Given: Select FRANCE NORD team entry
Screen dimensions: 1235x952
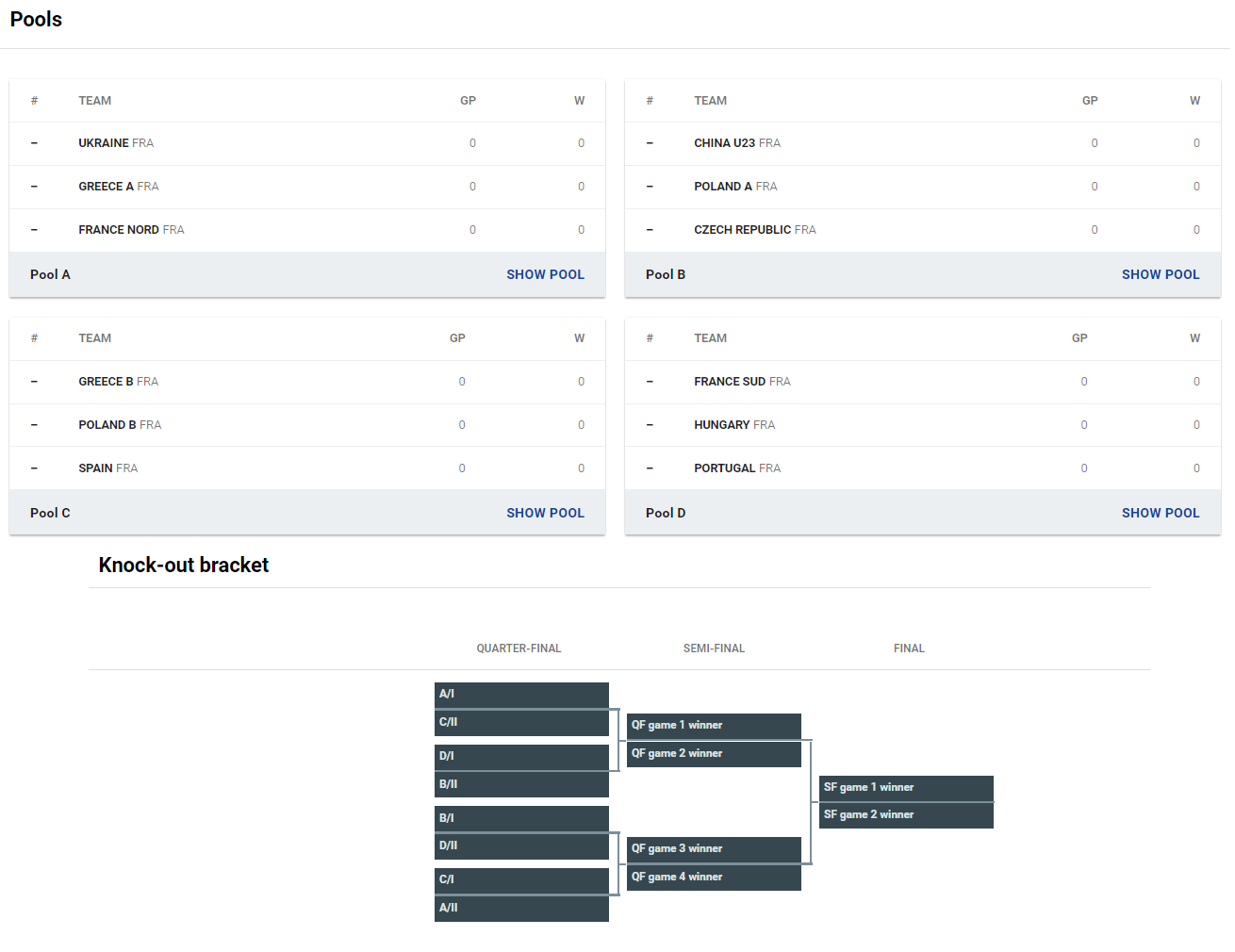Looking at the screenshot, I should click(x=307, y=230).
